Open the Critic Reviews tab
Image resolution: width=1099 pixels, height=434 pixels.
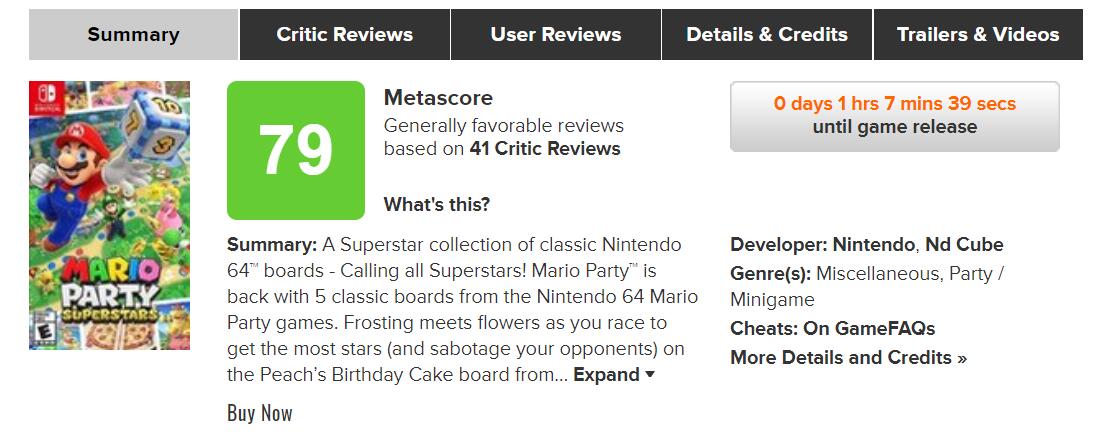point(345,35)
